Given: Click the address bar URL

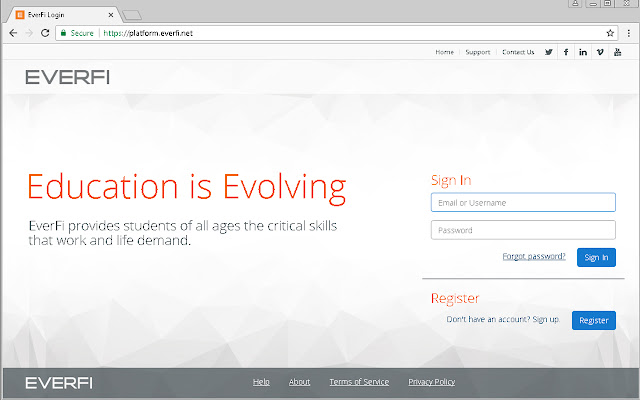Looking at the screenshot, I should coord(148,33).
